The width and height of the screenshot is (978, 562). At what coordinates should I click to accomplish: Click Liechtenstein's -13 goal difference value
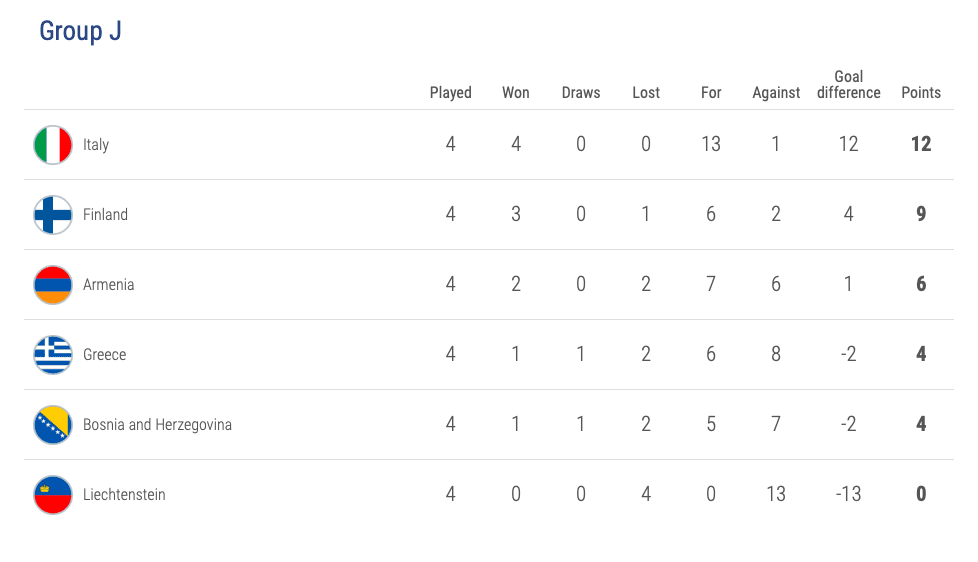pyautogui.click(x=848, y=495)
